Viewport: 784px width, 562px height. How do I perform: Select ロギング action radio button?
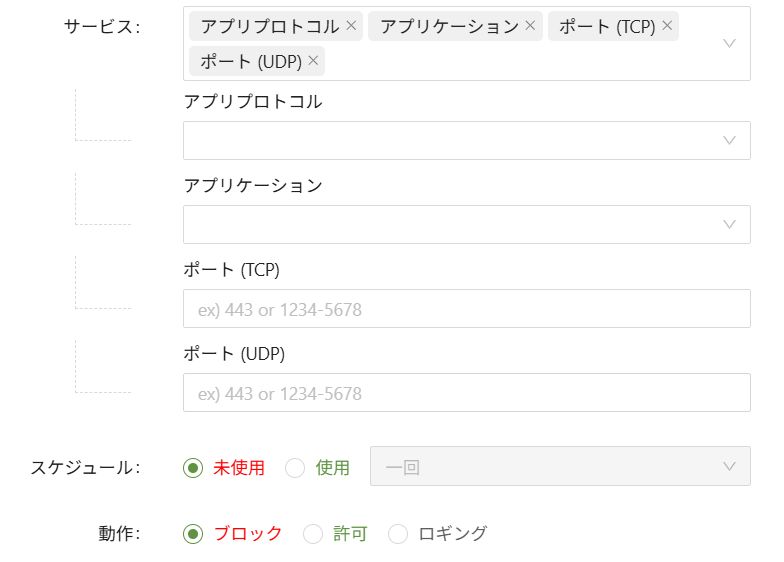(398, 534)
